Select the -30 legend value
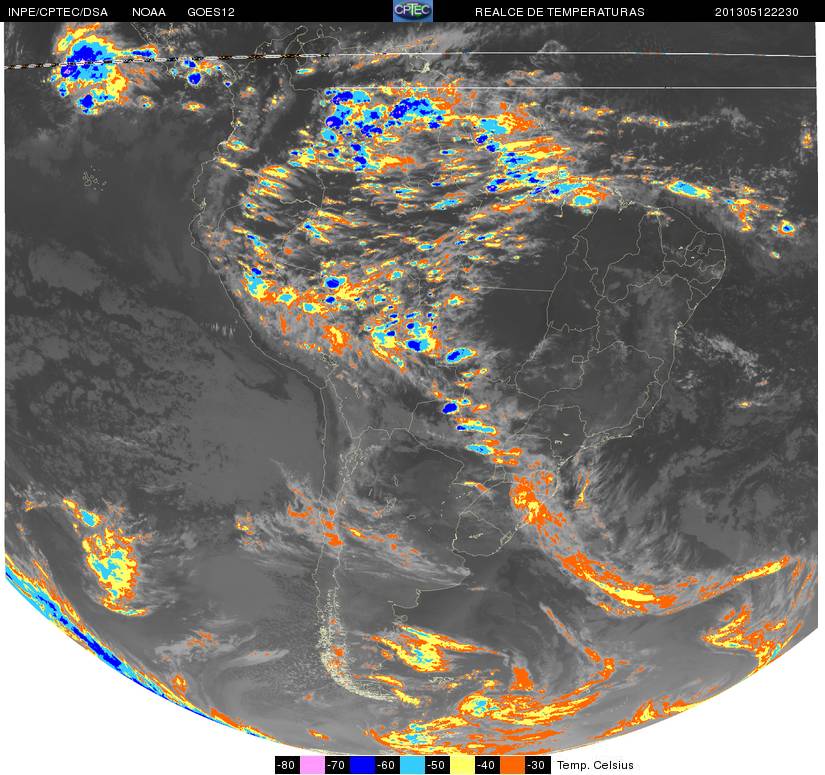This screenshot has height=775, width=825. pos(538,765)
